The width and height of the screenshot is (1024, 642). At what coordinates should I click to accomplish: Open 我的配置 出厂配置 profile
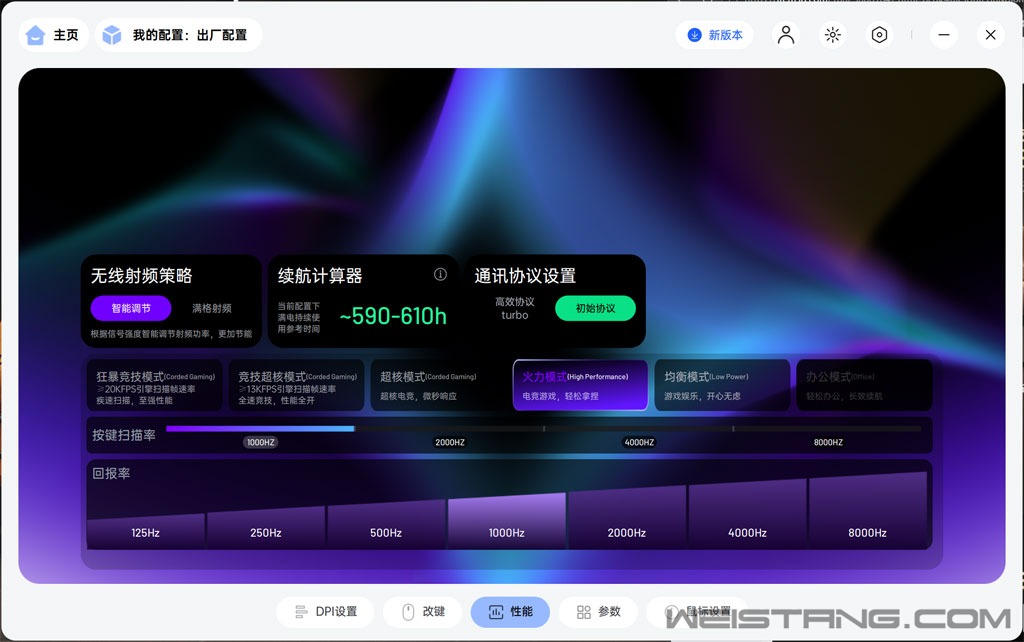179,35
